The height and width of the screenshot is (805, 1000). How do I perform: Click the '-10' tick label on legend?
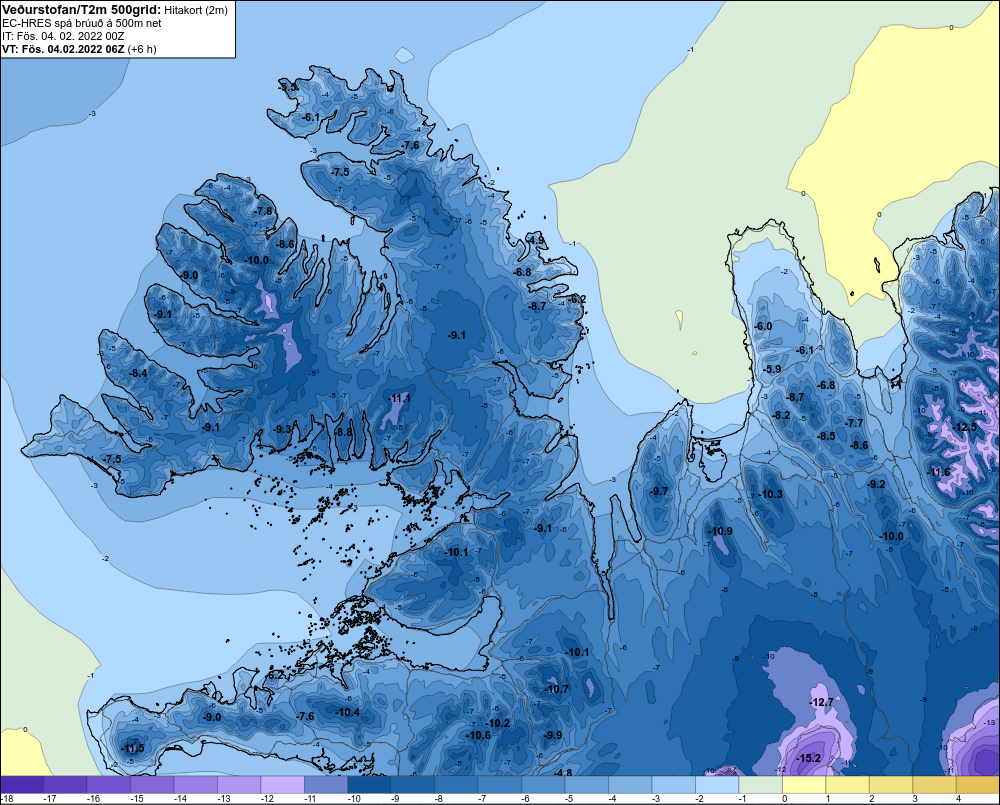353,799
